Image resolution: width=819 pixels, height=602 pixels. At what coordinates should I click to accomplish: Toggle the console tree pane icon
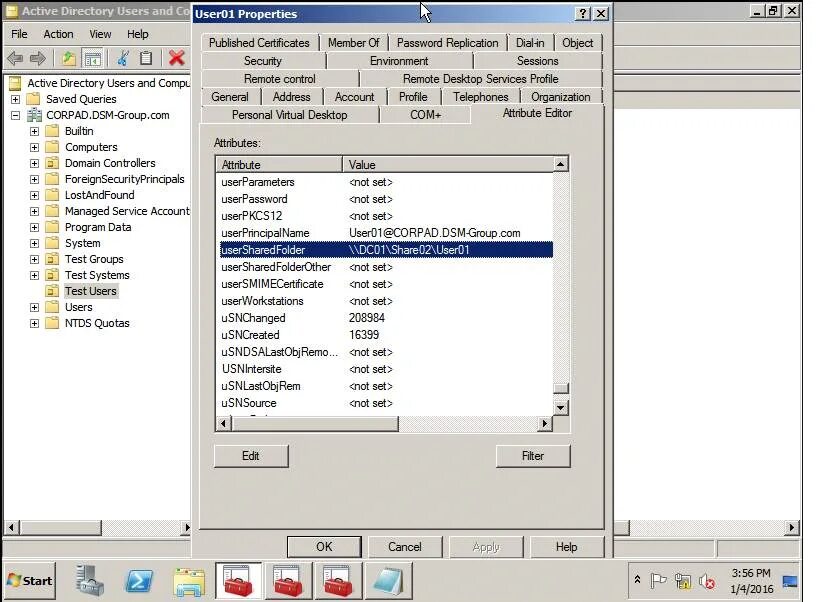(x=92, y=58)
